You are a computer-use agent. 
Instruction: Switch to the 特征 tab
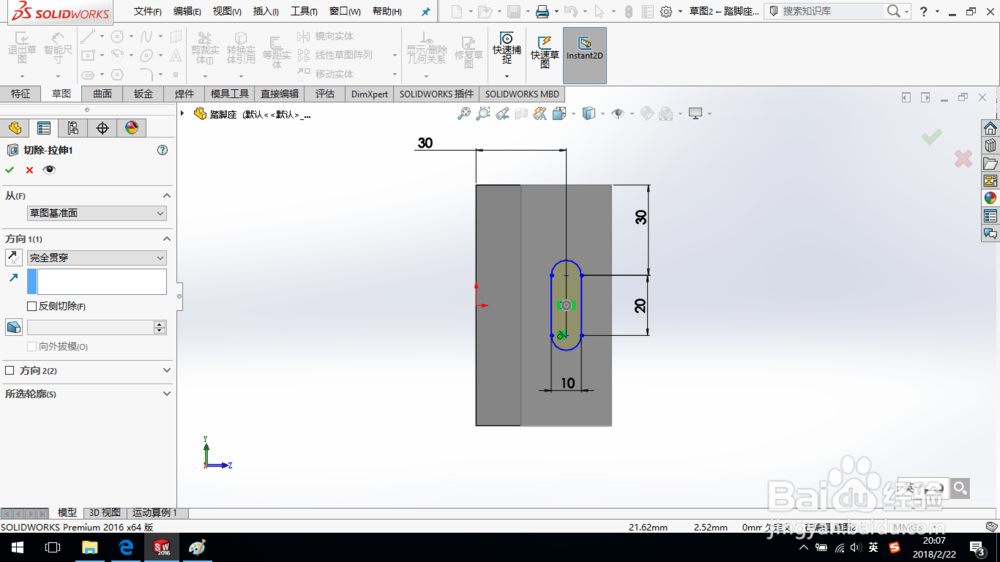pos(20,94)
